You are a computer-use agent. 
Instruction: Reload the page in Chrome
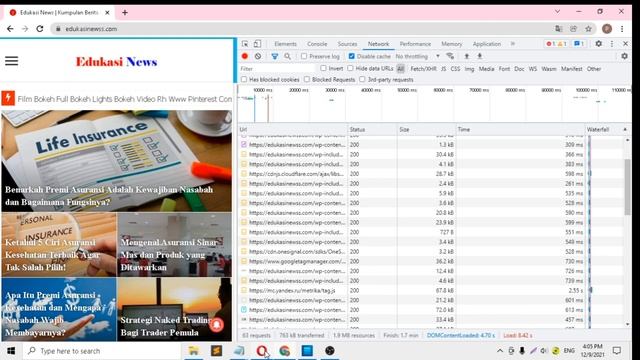click(x=40, y=29)
